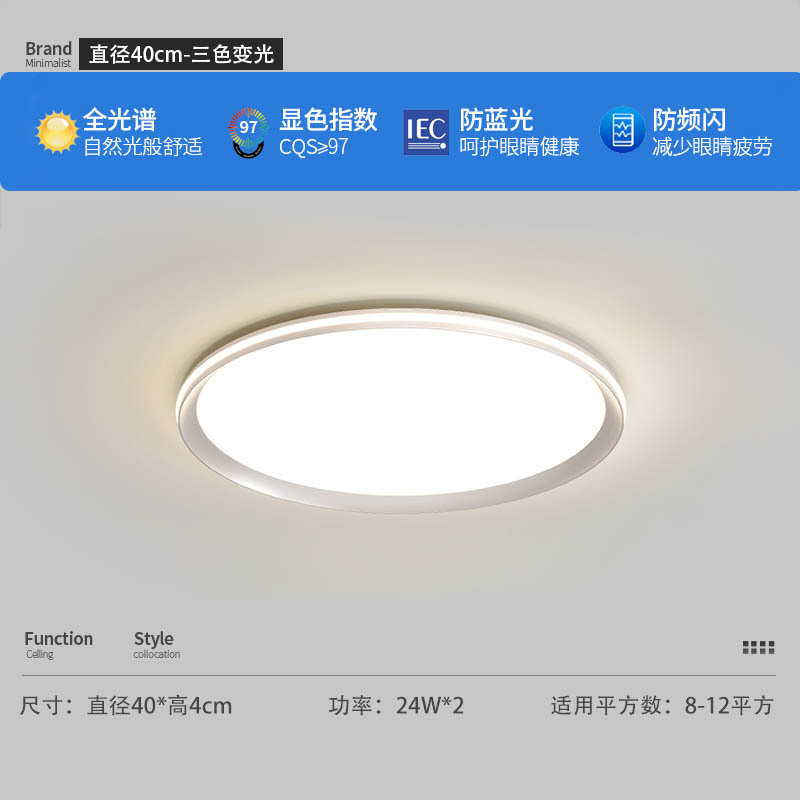The image size is (800, 800).
Task: Click the 尺寸 直径40*高4cm text
Action: click(x=126, y=706)
